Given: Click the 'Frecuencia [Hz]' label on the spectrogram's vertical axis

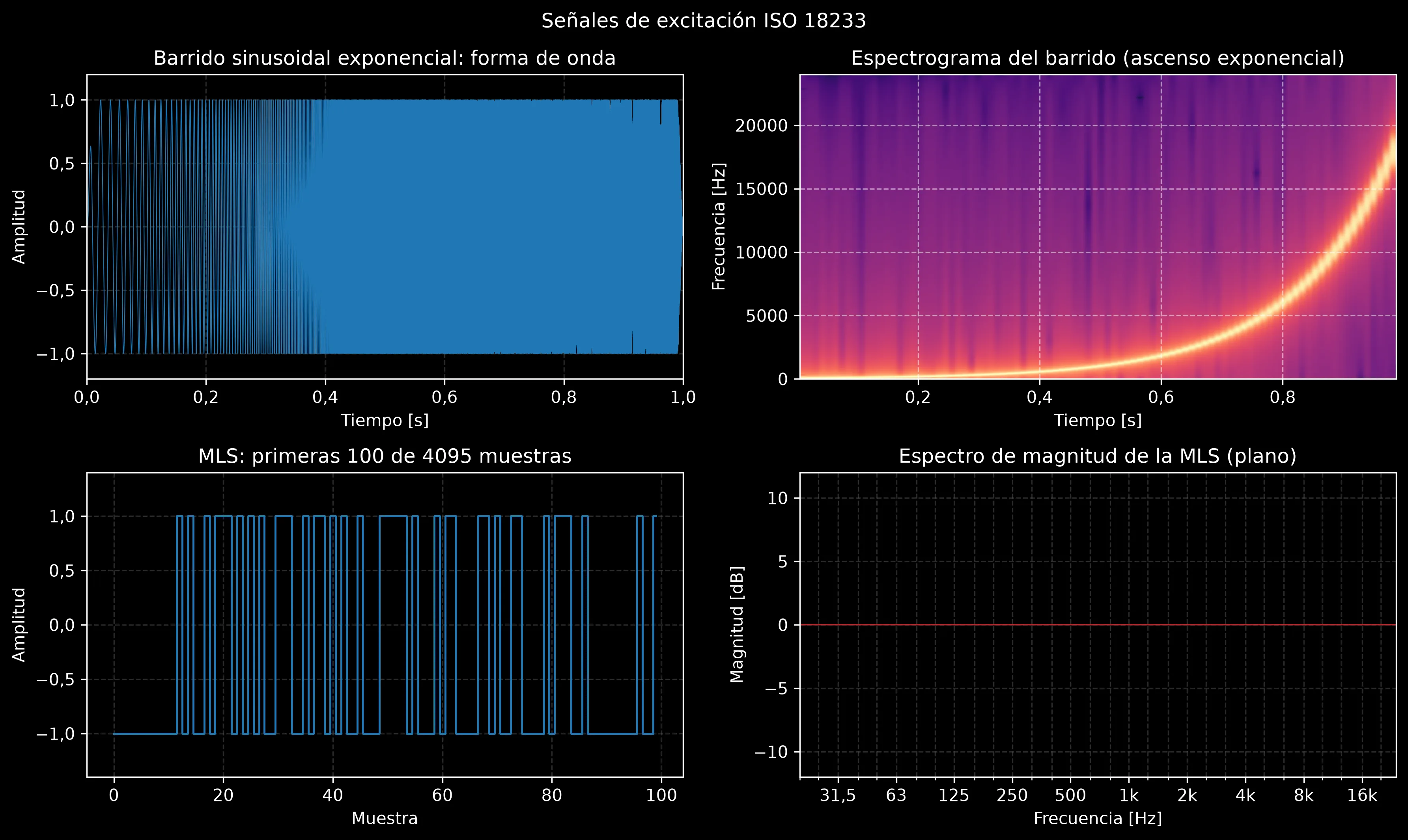Looking at the screenshot, I should point(719,226).
